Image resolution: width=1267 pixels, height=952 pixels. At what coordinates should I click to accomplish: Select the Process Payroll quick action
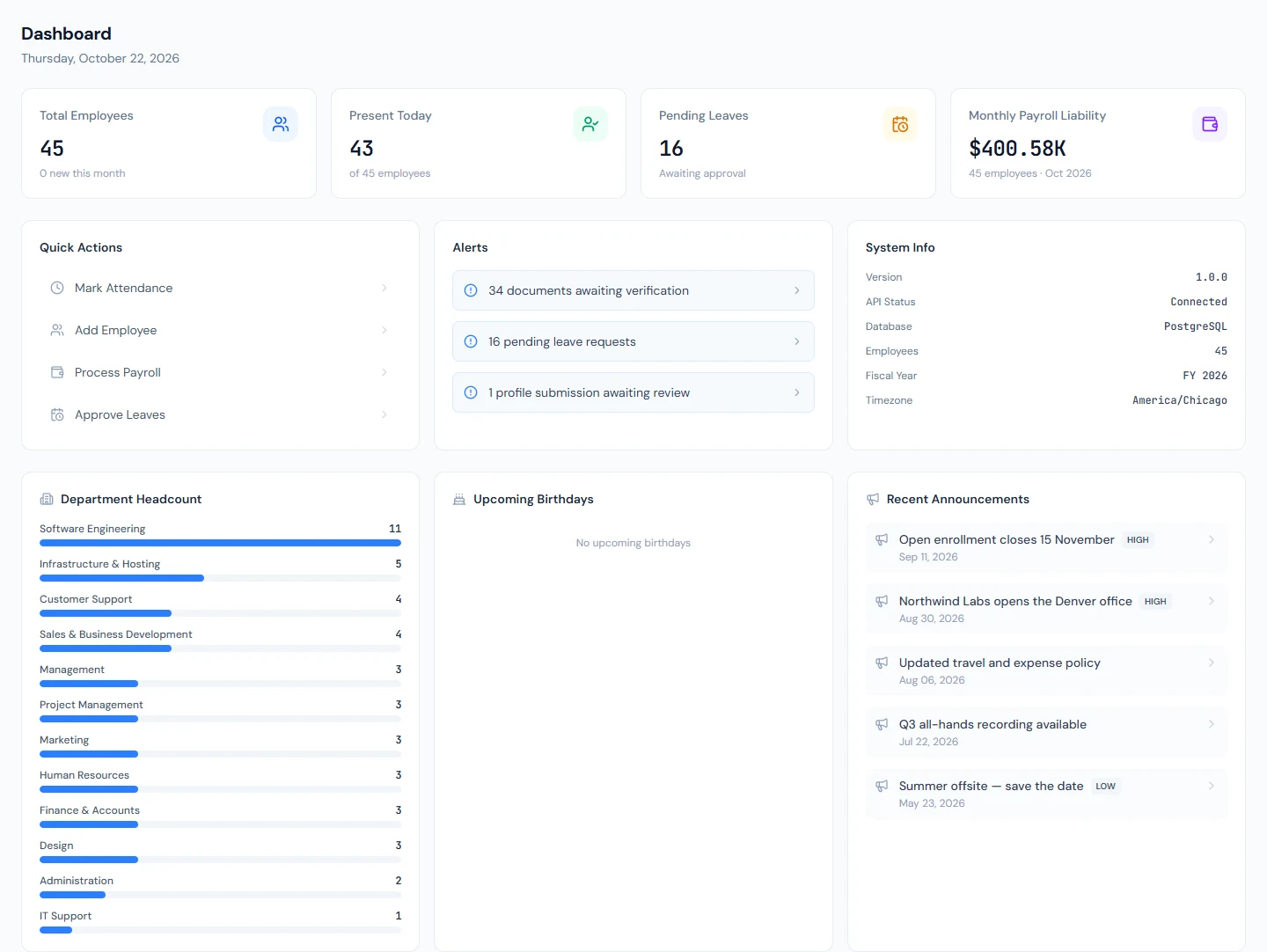[220, 372]
